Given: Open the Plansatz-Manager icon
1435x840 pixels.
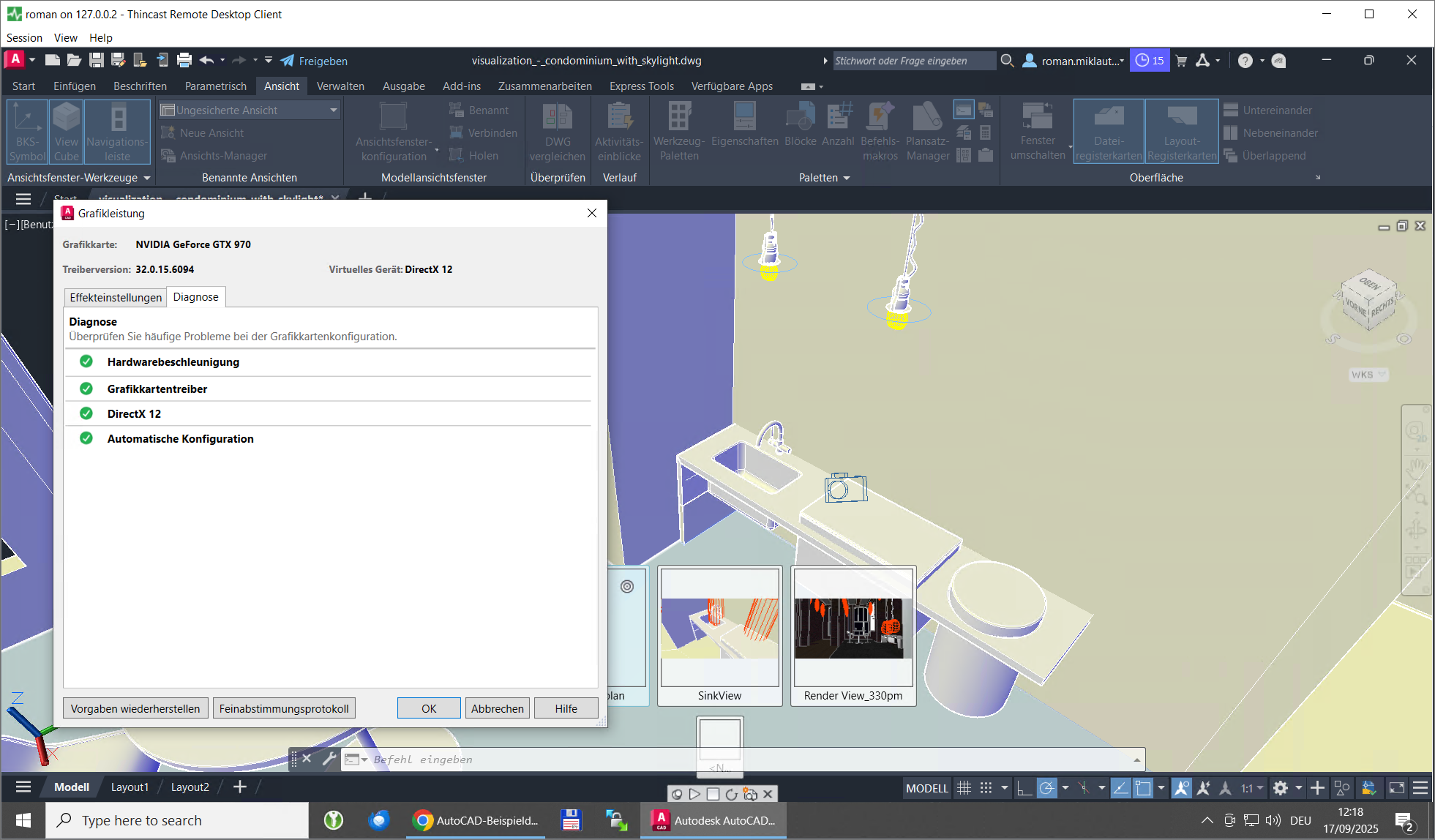Looking at the screenshot, I should [927, 132].
